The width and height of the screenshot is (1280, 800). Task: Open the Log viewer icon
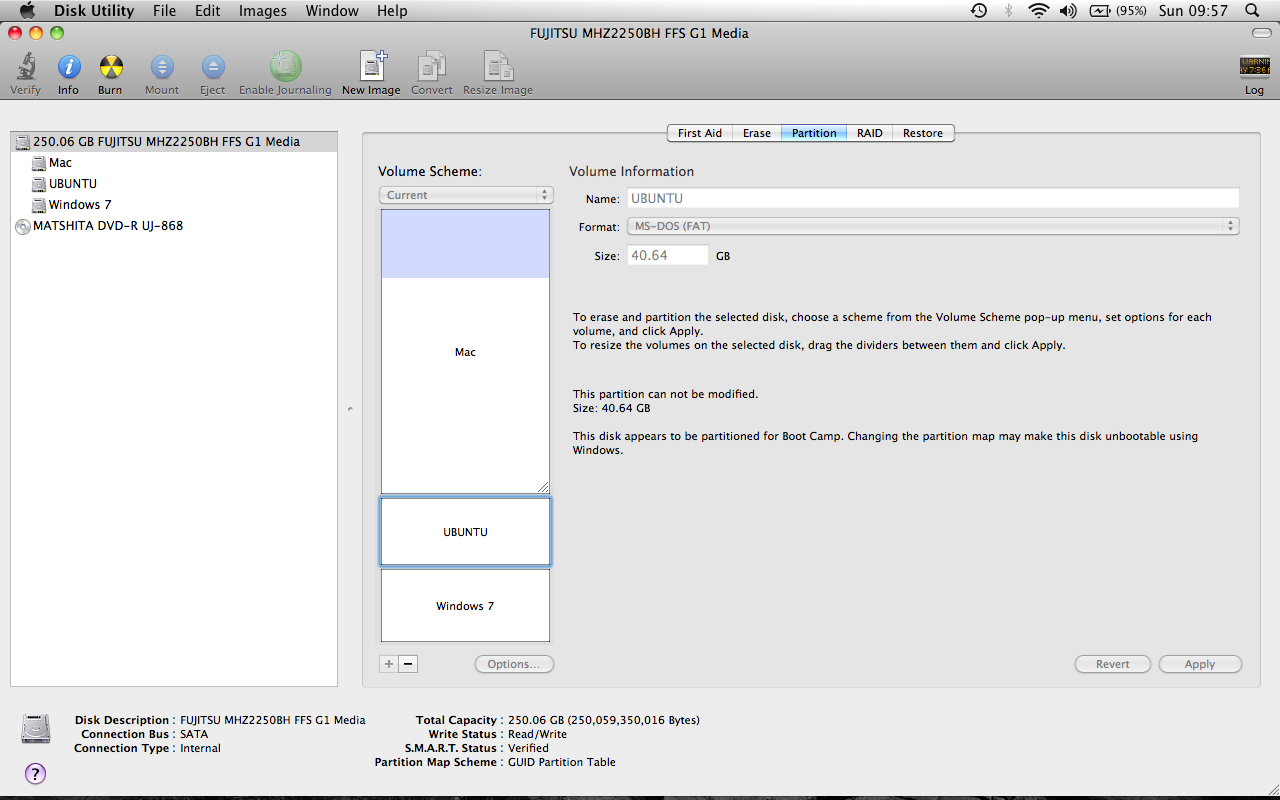click(x=1254, y=68)
